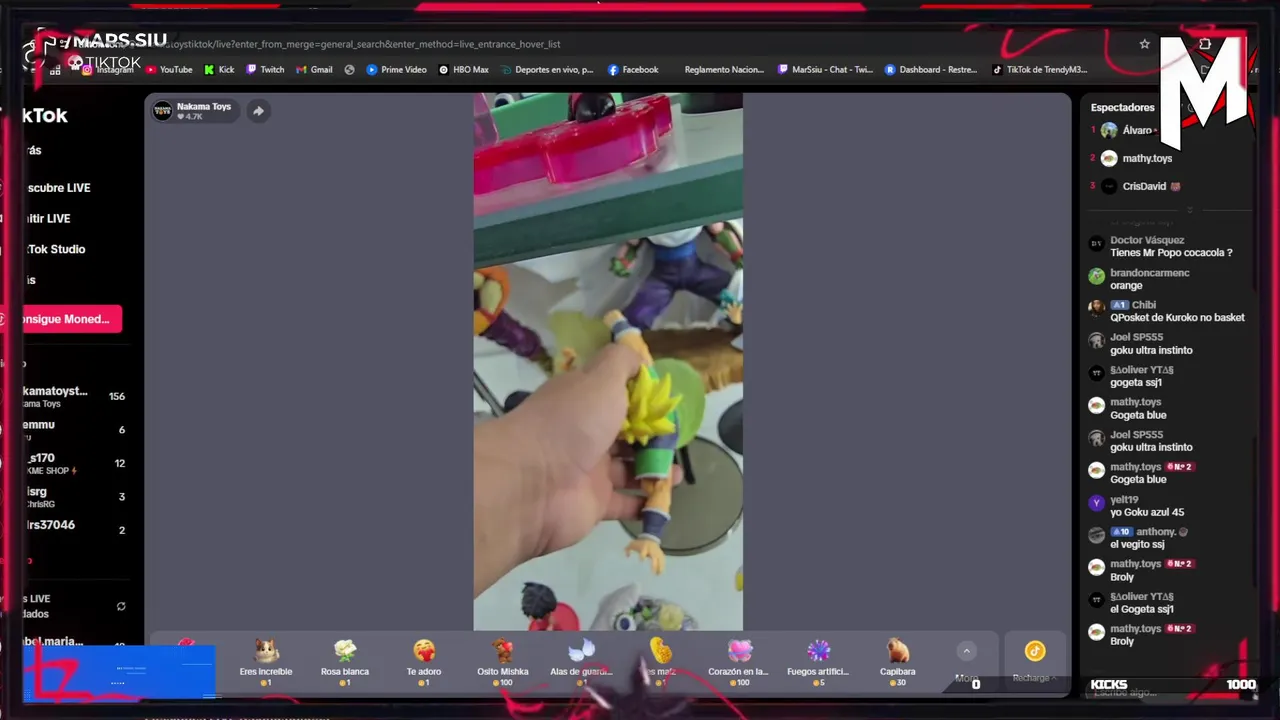Open the Twitch bookmark
The image size is (1280, 720).
coord(265,70)
